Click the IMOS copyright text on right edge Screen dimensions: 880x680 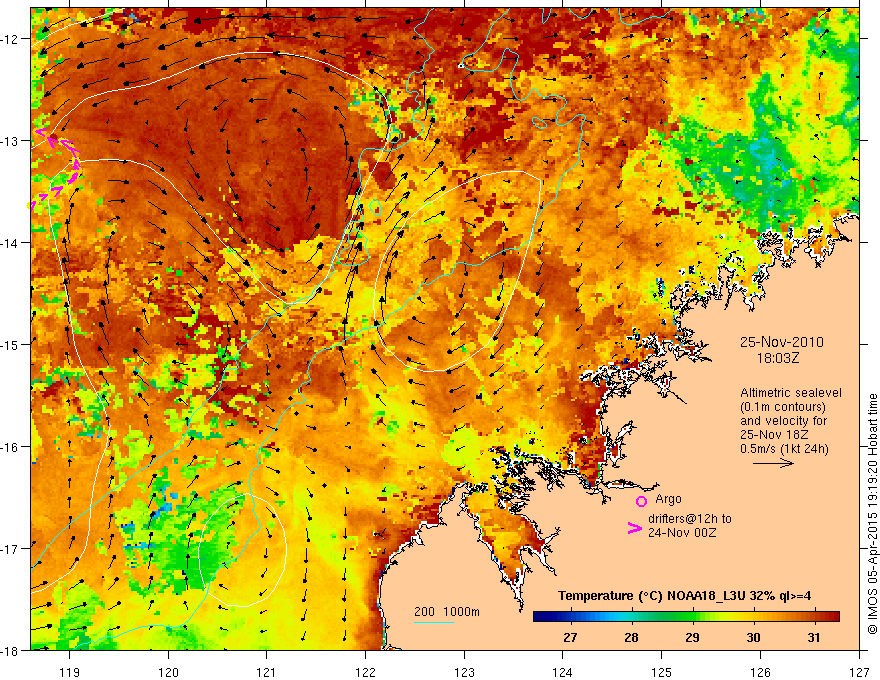[x=873, y=514]
